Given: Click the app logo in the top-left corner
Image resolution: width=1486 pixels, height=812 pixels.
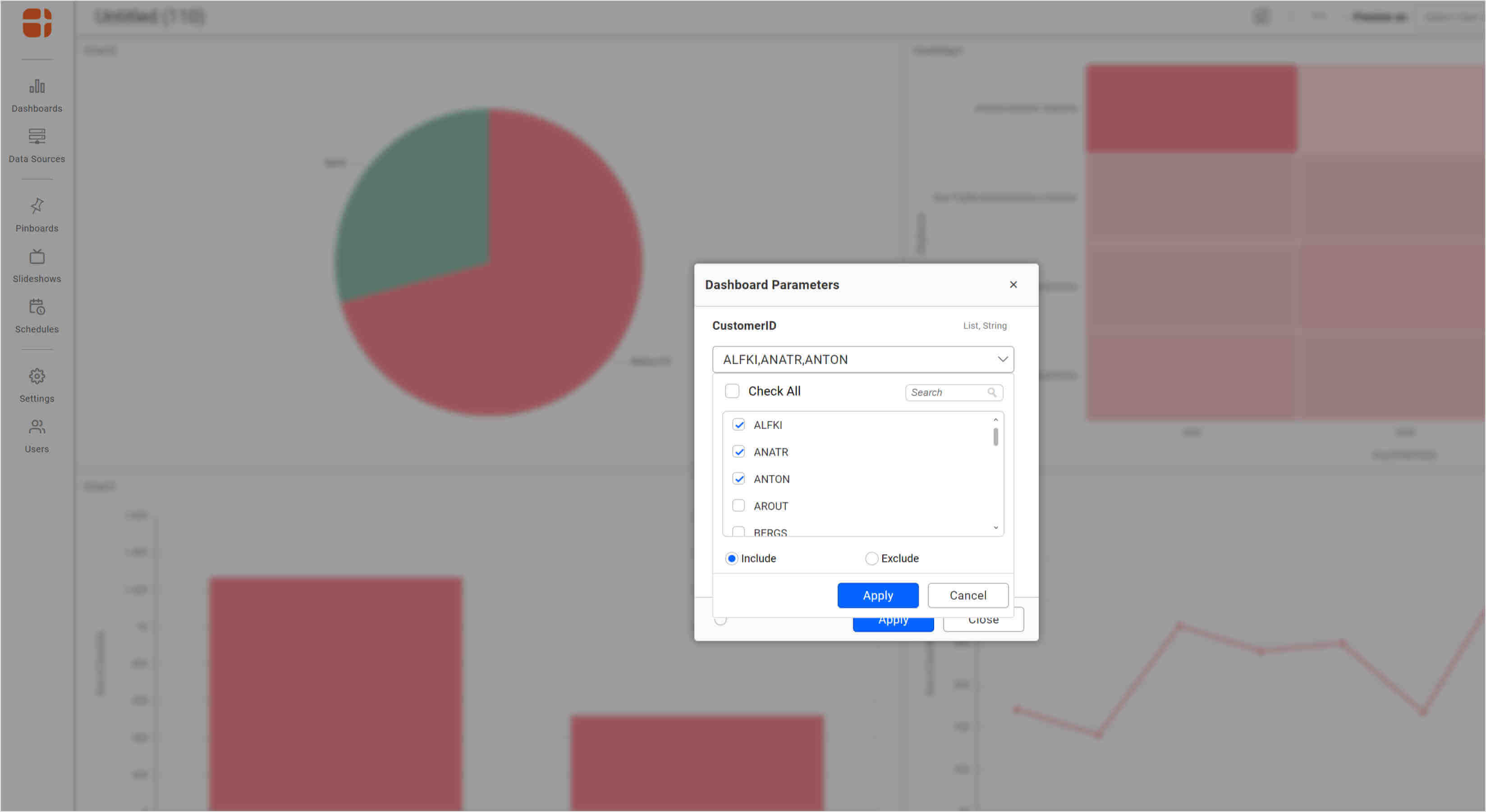Looking at the screenshot, I should click(37, 23).
